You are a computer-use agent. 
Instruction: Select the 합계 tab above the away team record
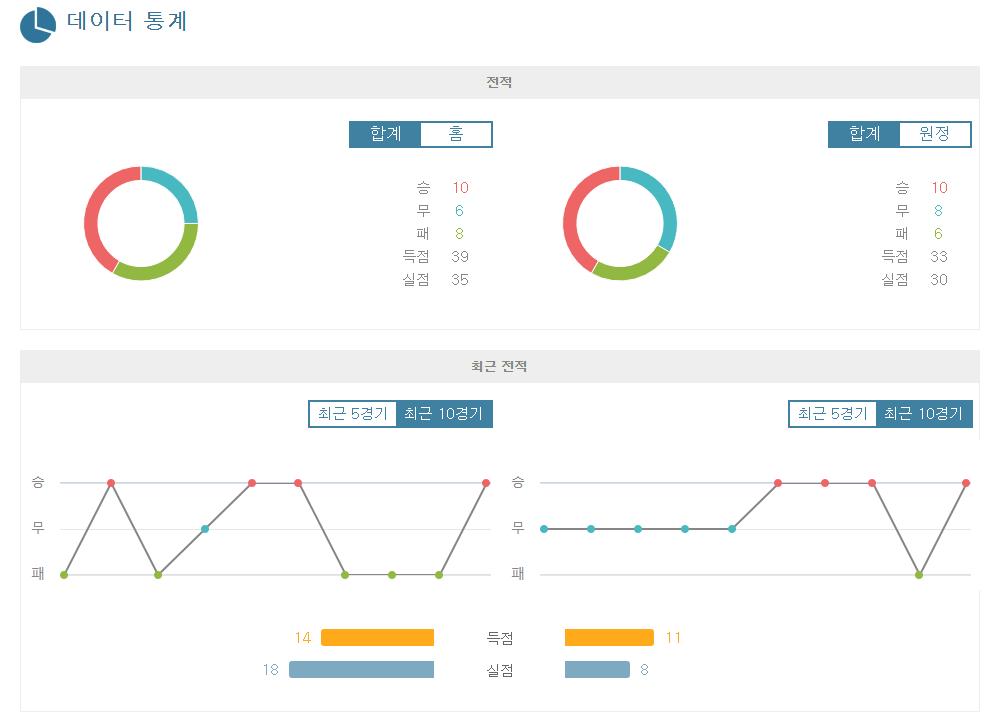[864, 134]
